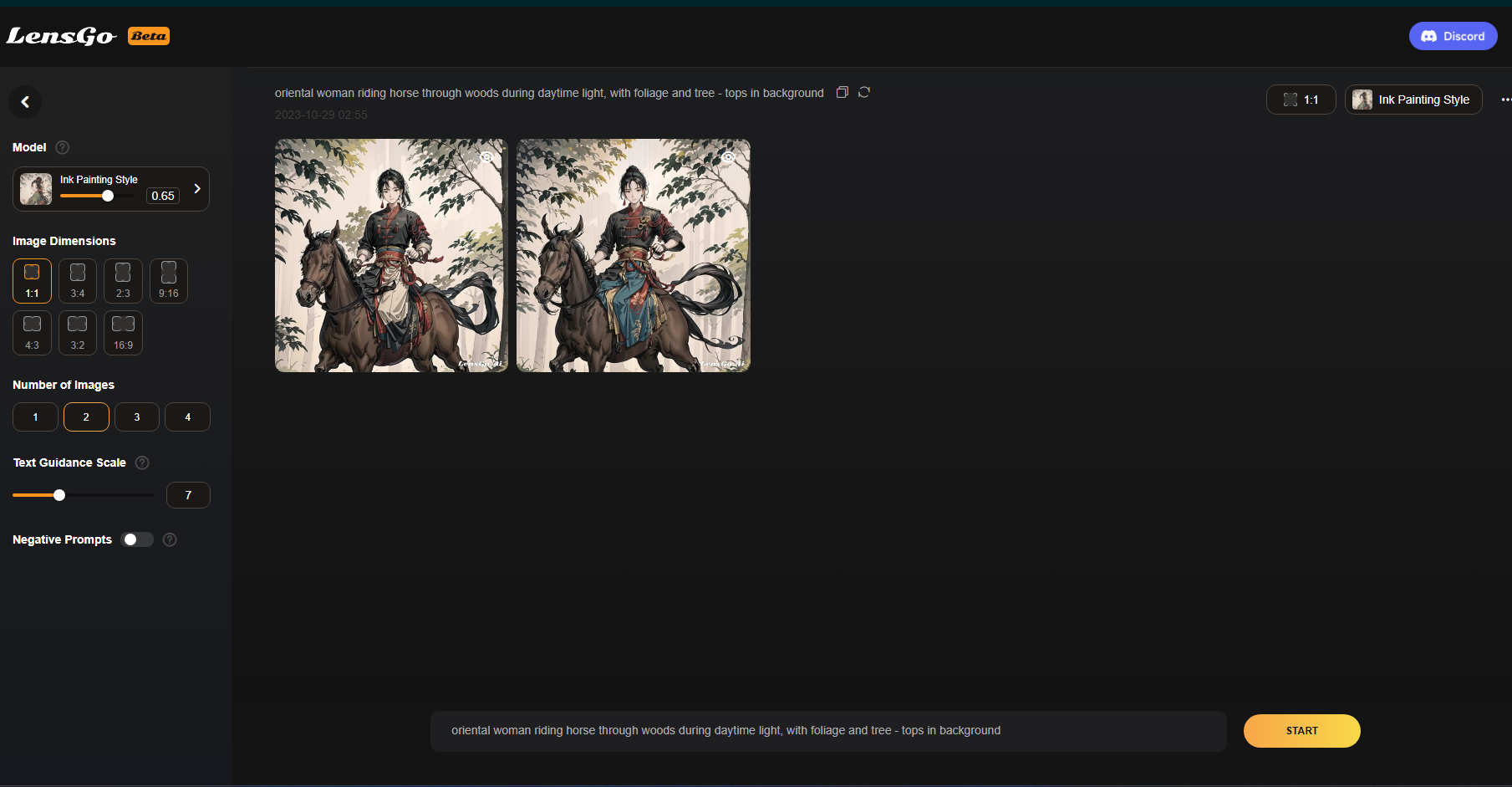Image resolution: width=1512 pixels, height=787 pixels.
Task: Open the first generated horse rider image
Action: tap(391, 255)
